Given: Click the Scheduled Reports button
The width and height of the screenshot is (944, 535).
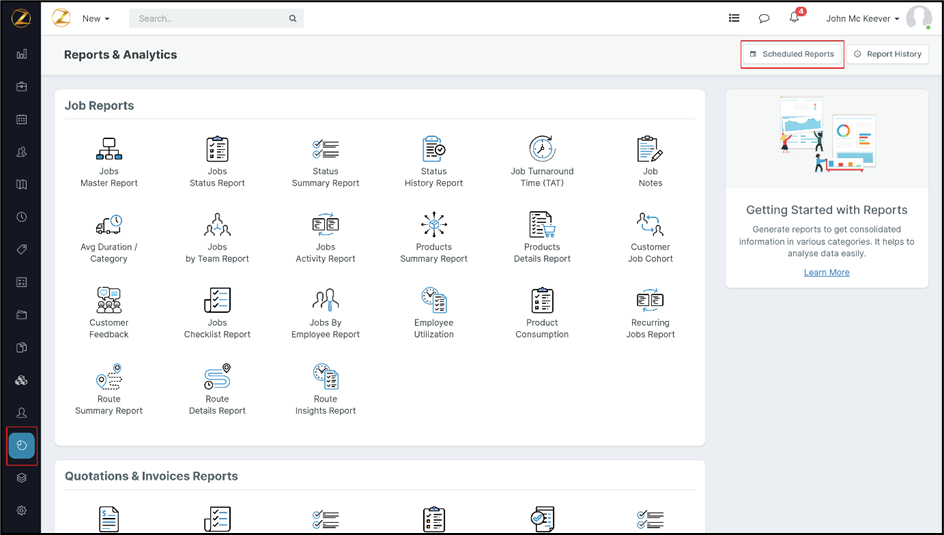Looking at the screenshot, I should click(792, 54).
